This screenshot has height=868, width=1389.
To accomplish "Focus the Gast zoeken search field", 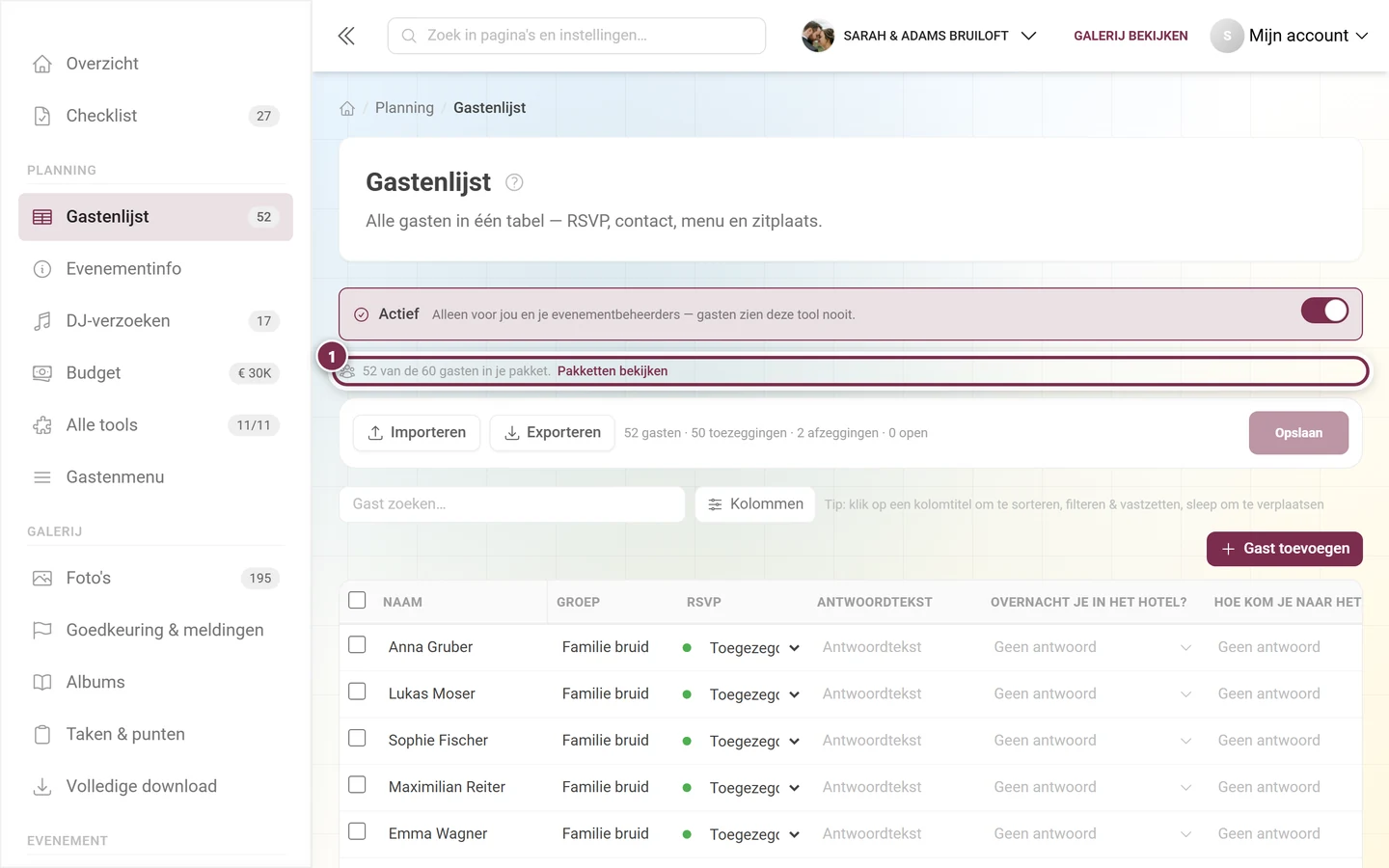I will [512, 504].
